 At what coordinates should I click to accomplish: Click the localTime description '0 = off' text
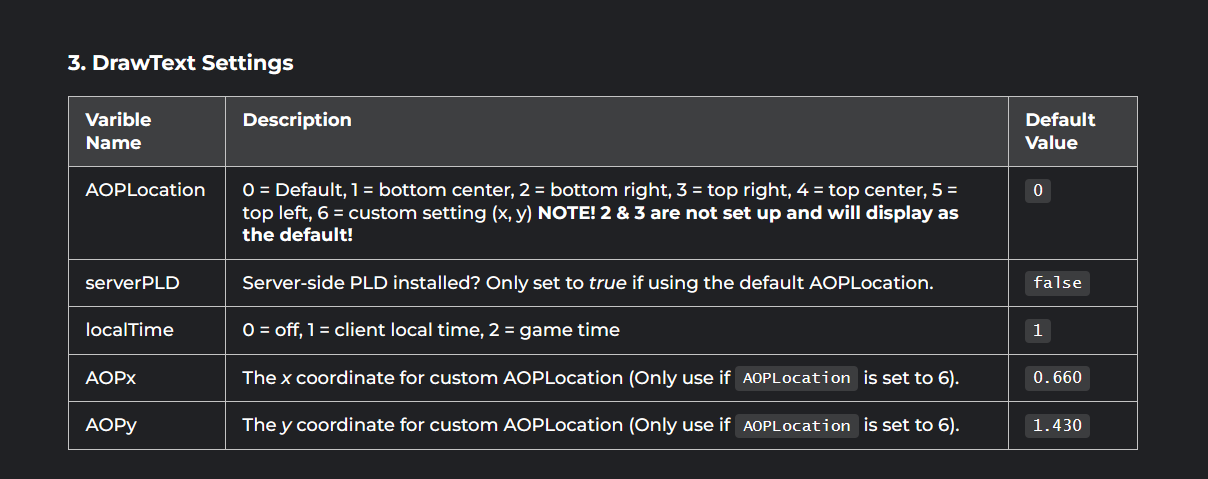[x=273, y=330]
